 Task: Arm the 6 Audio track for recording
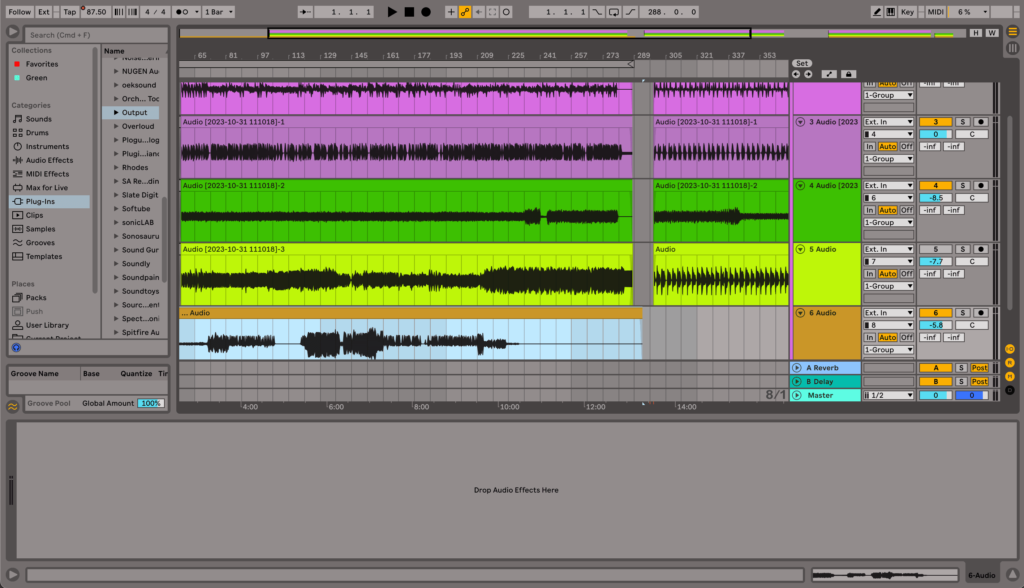(x=981, y=313)
